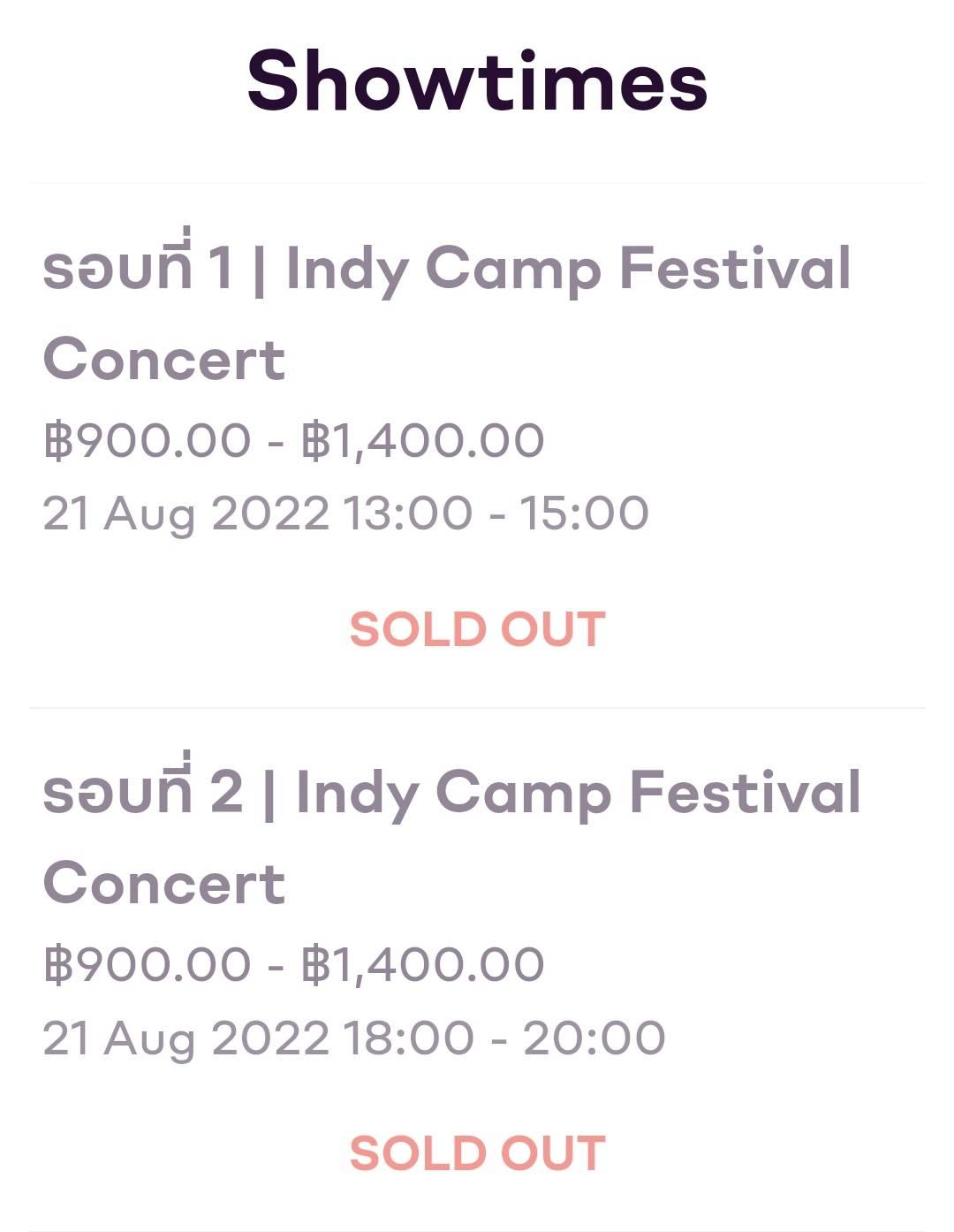954x1232 pixels.
Task: Select the 21 Aug 2022 date in round 2
Action: (x=185, y=1038)
